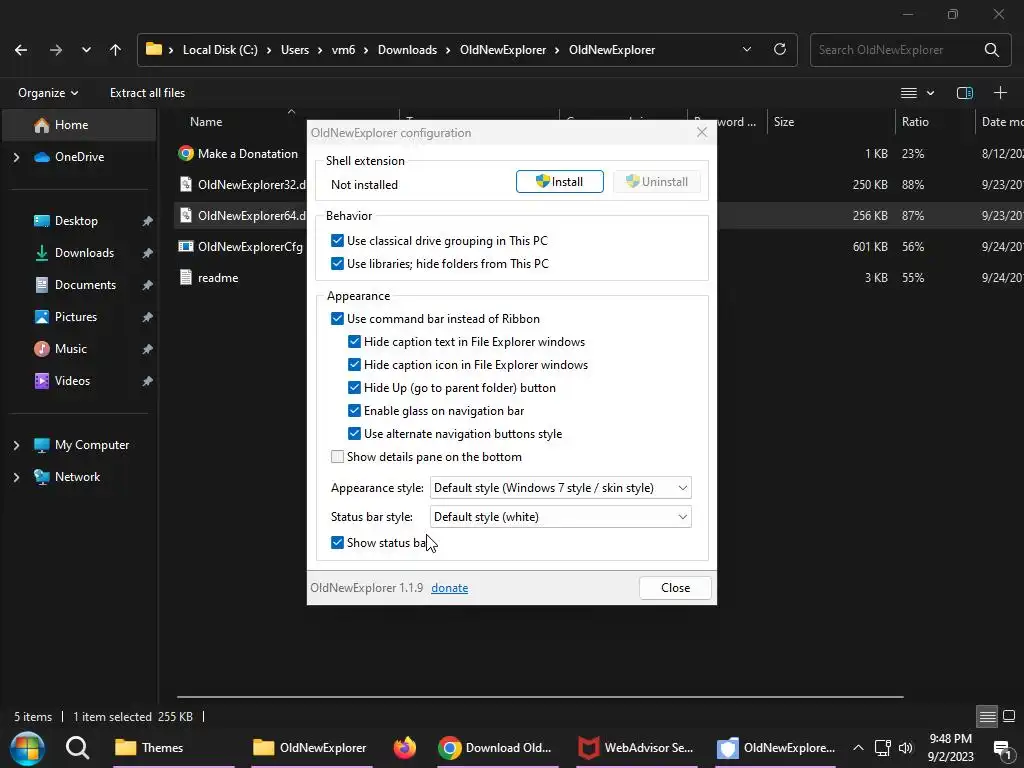Open the WebAdvisor taskbar item

point(637,748)
